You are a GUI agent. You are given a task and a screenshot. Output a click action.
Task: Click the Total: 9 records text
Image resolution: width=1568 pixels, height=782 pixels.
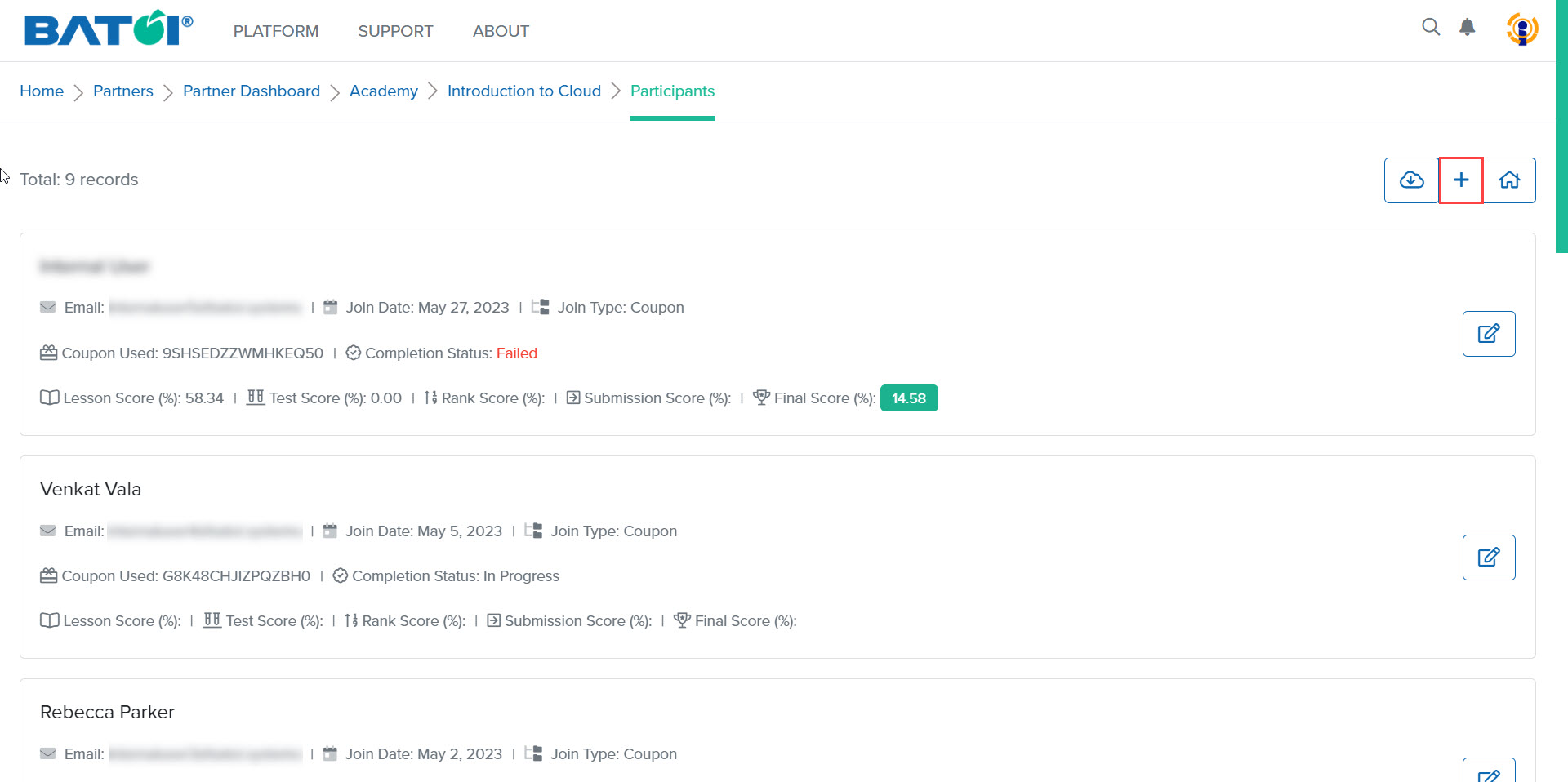(79, 180)
